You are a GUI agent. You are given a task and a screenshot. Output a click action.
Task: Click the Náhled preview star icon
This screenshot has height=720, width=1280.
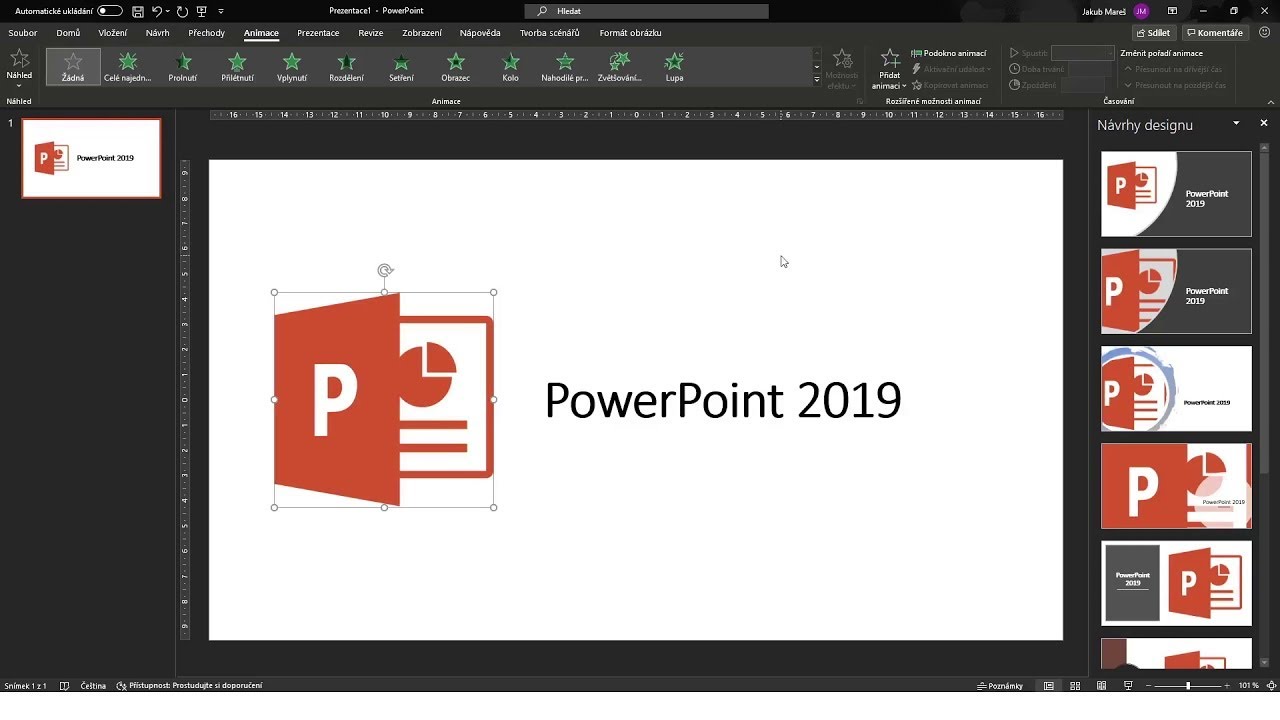[x=19, y=59]
